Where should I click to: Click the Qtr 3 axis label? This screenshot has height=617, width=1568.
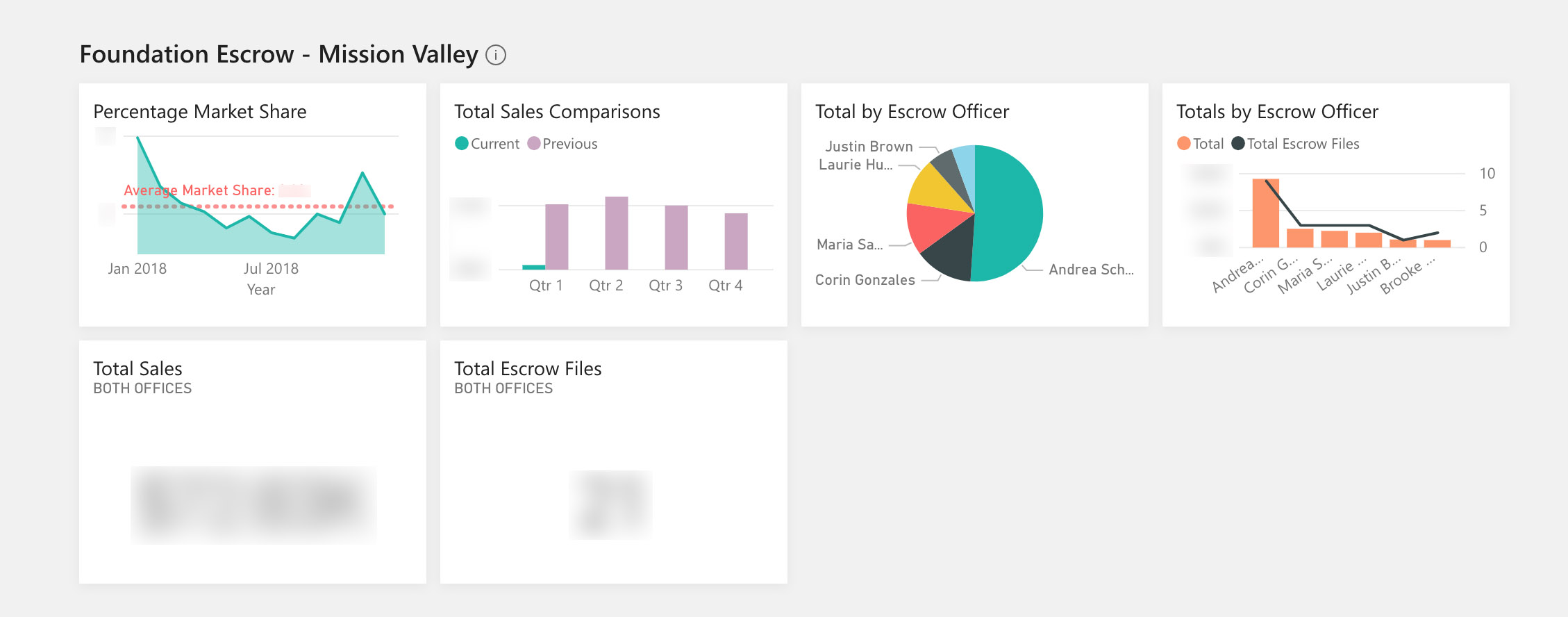[x=666, y=286]
